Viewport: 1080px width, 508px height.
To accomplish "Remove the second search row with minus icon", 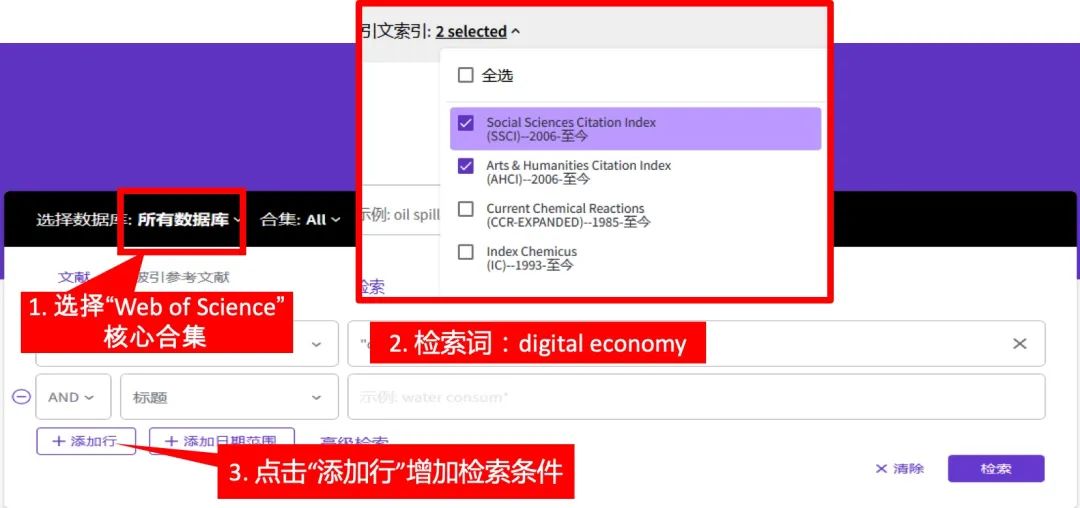I will (x=21, y=397).
